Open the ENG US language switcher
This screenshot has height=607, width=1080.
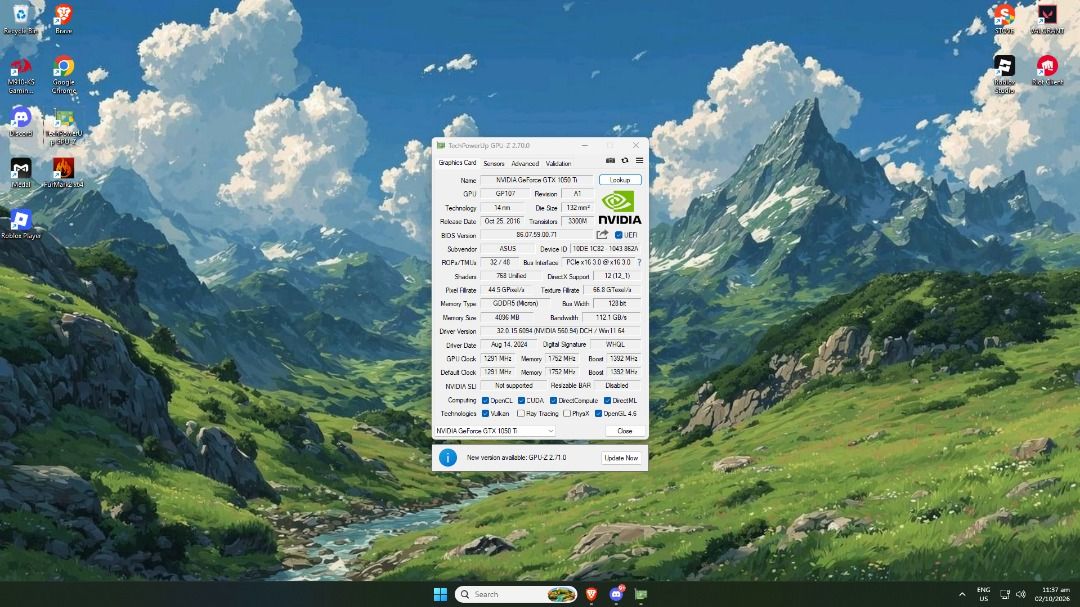pos(984,594)
